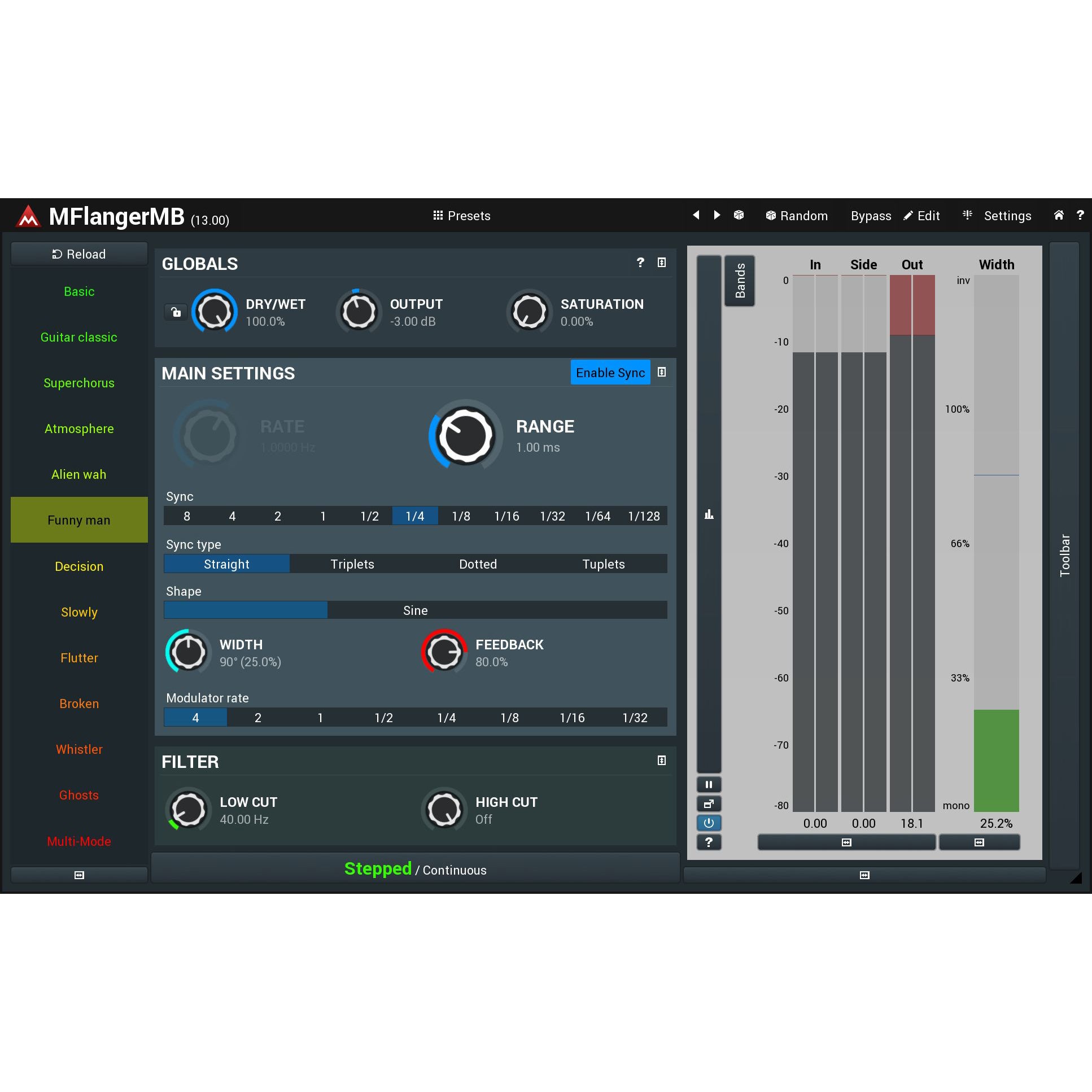Select the Whistler preset
Screen dimensions: 1092x1092
click(x=79, y=749)
